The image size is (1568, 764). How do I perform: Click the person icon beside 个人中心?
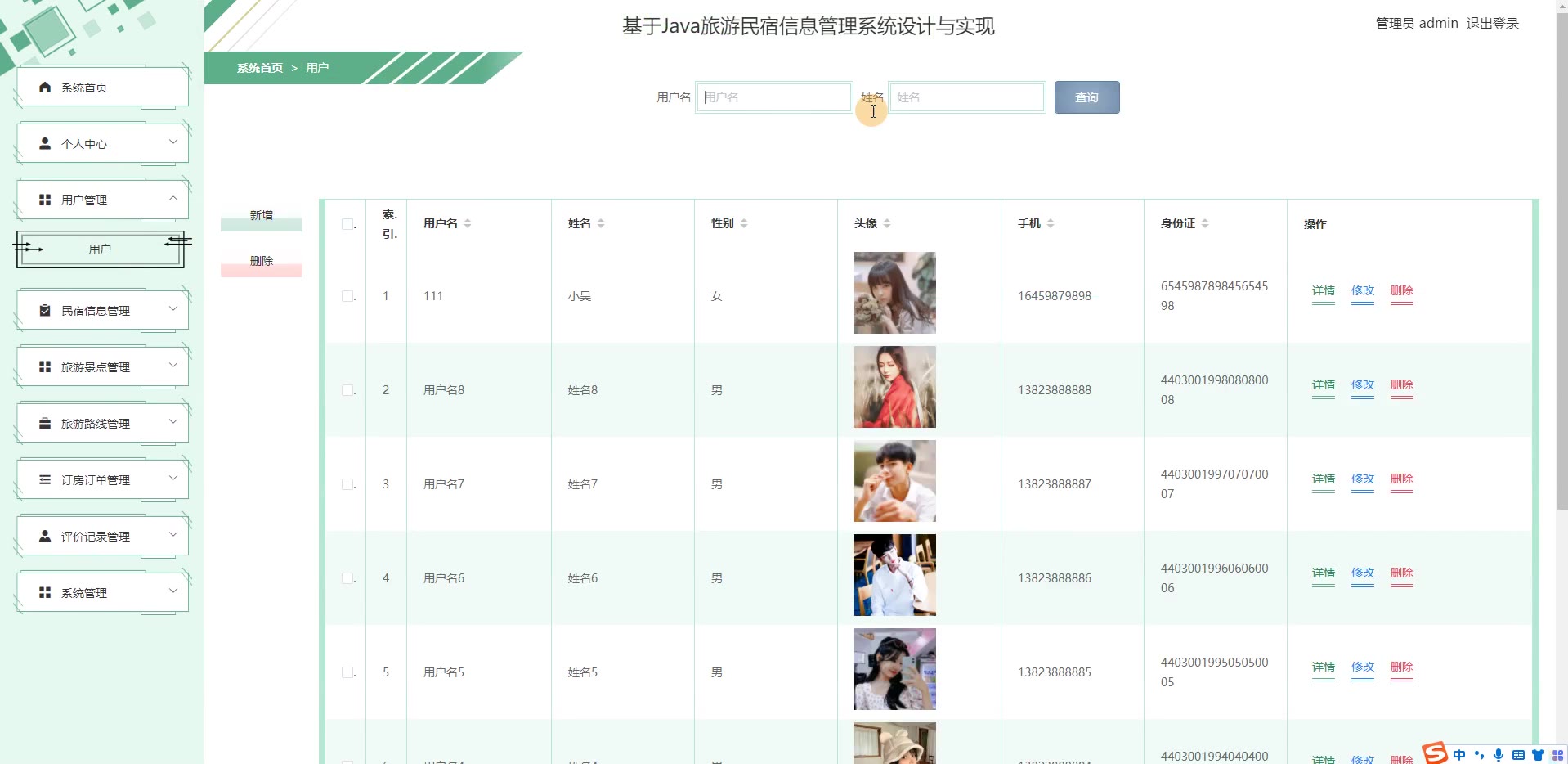(x=45, y=143)
